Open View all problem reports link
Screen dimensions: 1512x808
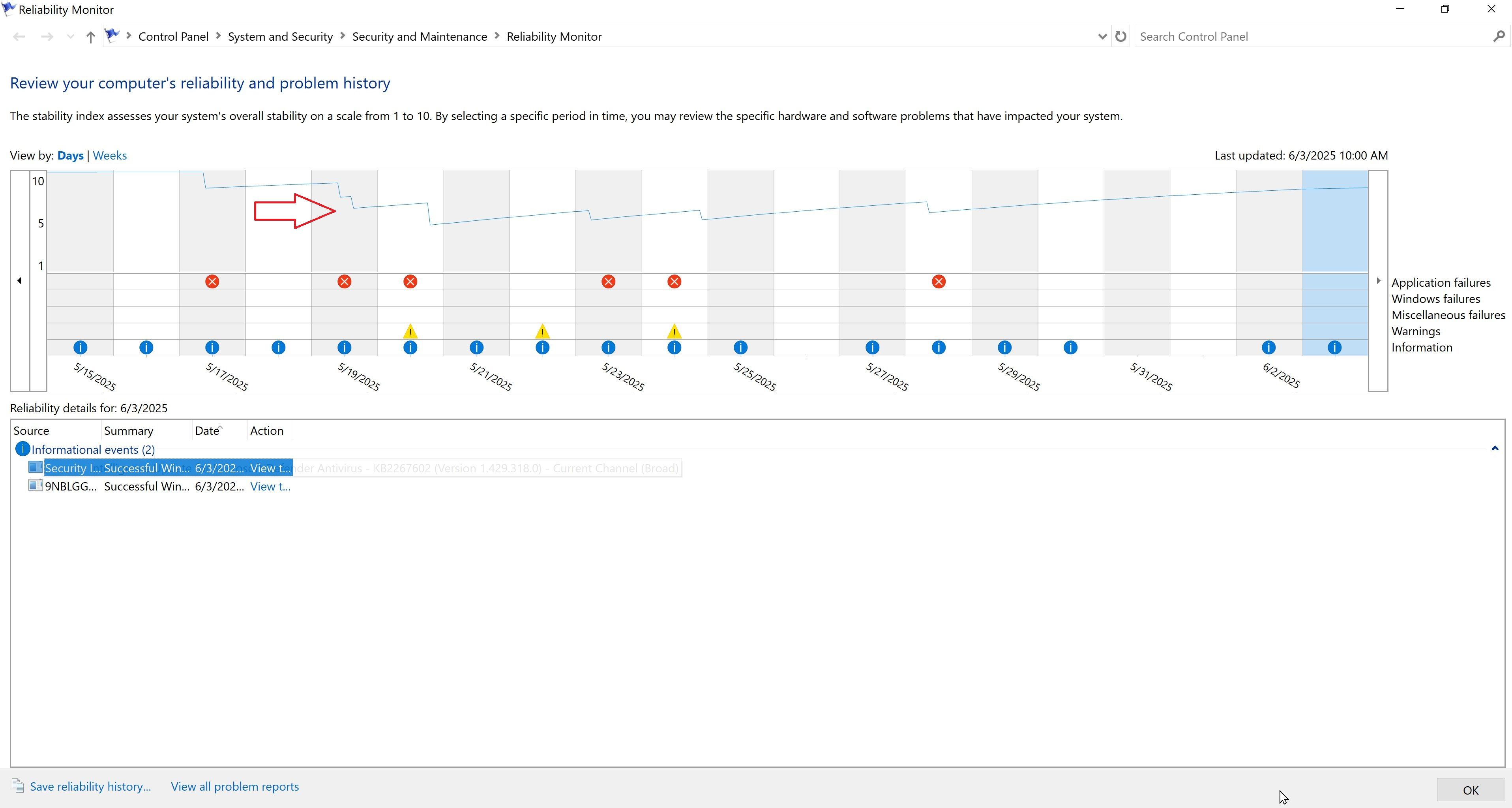235,786
